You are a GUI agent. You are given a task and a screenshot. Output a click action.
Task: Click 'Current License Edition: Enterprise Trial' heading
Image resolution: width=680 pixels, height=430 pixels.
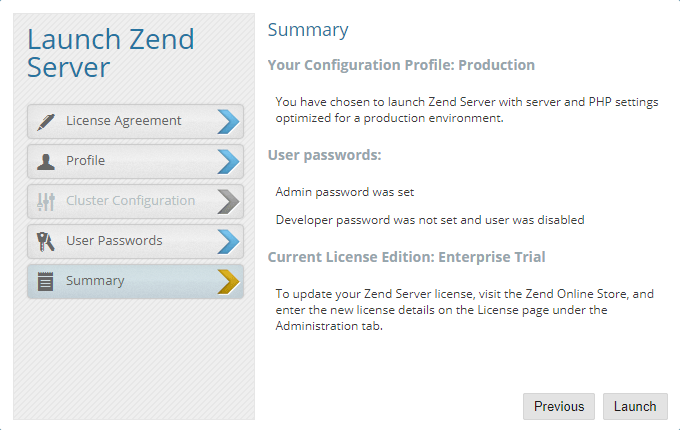(406, 257)
